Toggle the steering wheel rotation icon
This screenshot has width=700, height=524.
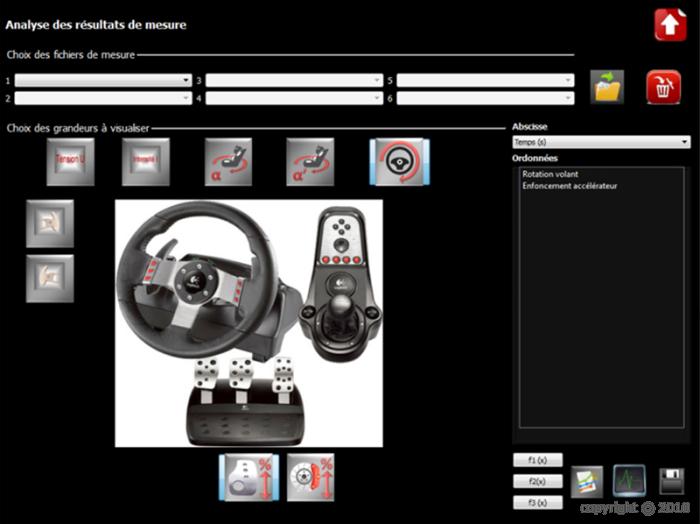pyautogui.click(x=400, y=162)
